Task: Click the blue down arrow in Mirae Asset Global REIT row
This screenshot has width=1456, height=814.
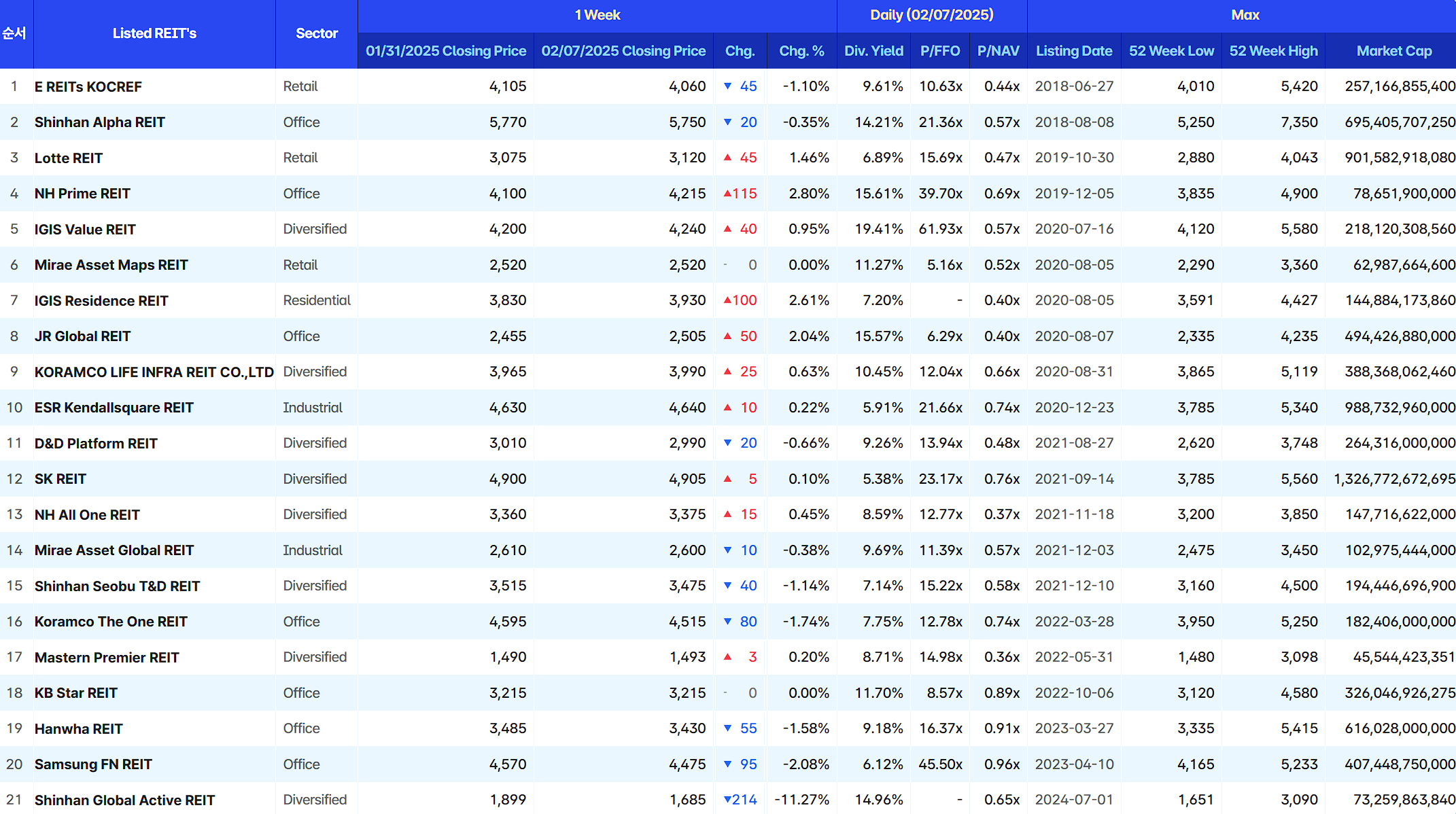Action: (727, 550)
